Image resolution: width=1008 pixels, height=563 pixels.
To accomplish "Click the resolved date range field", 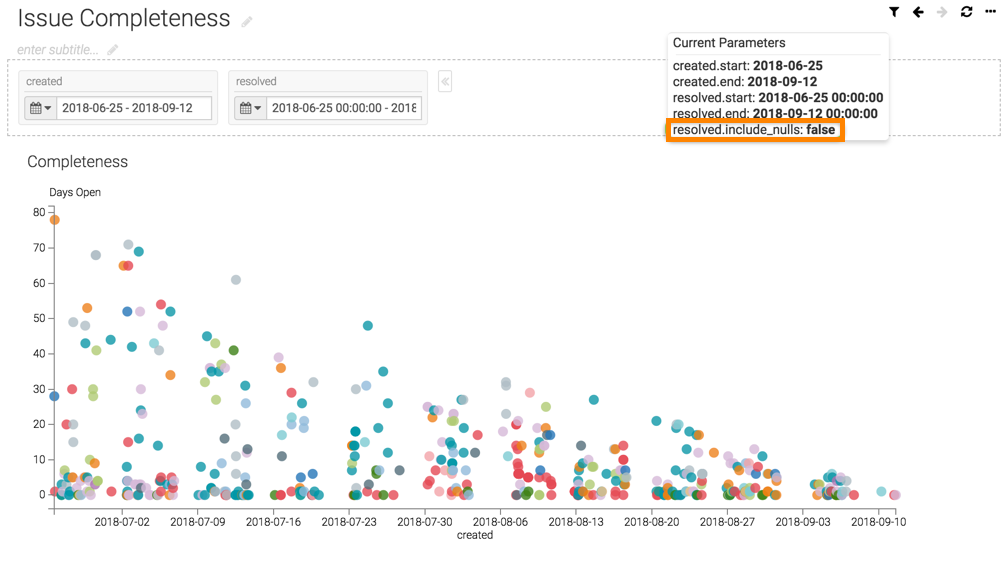I will pyautogui.click(x=343, y=108).
